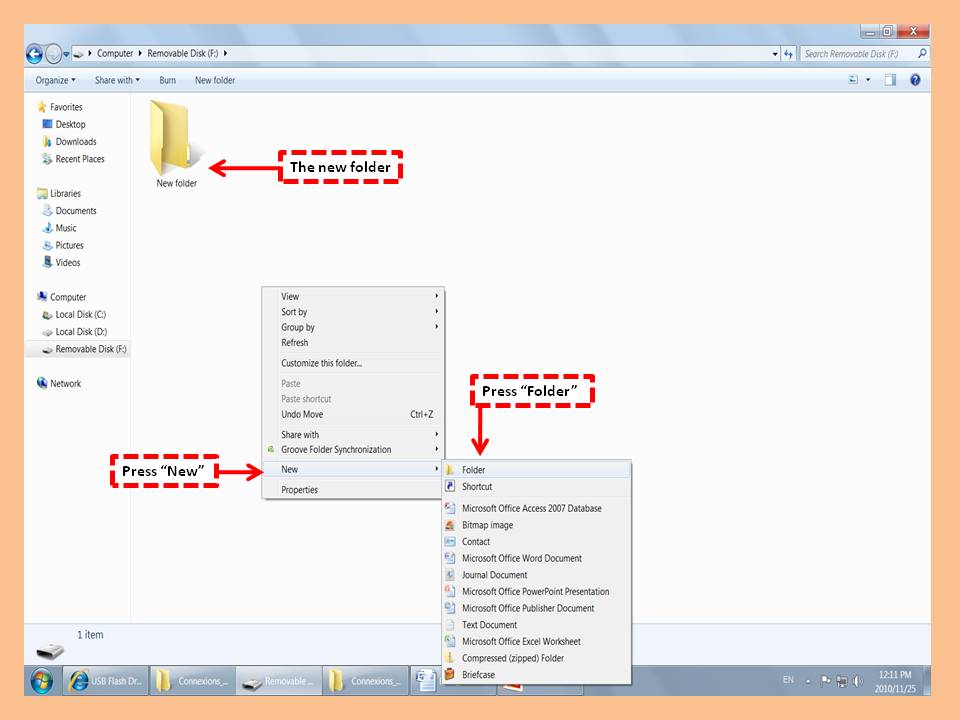Click the Burn toolbar button
This screenshot has width=960, height=720.
pyautogui.click(x=167, y=80)
